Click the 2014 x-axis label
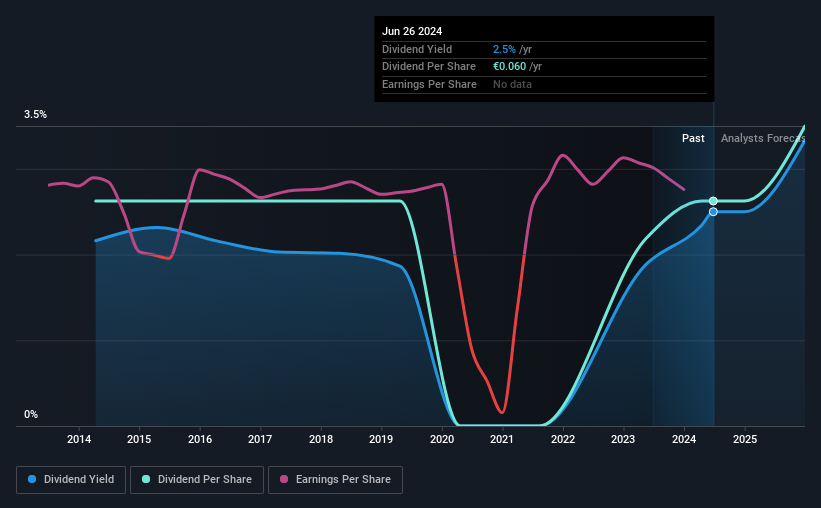 [79, 439]
